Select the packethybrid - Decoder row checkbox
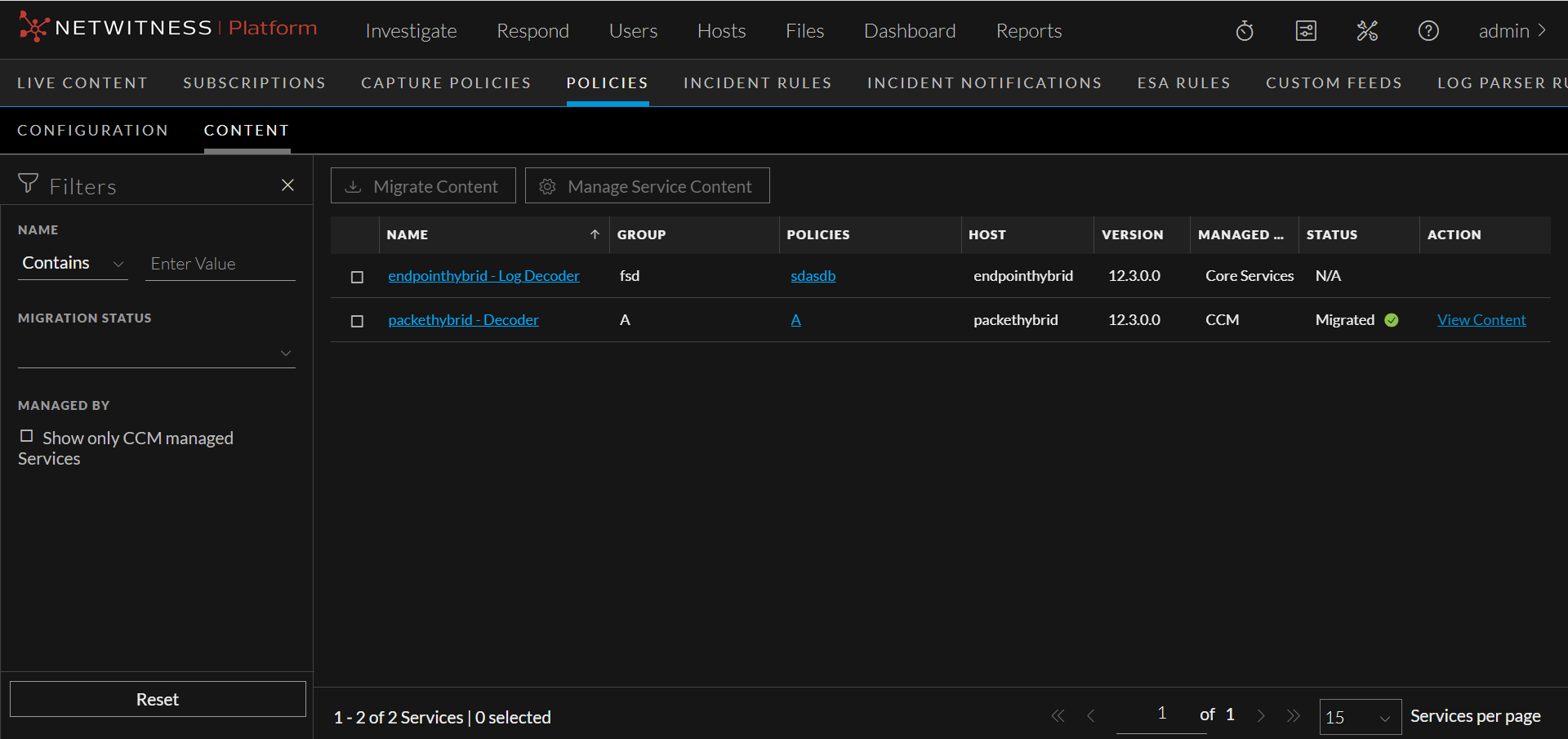The height and width of the screenshot is (739, 1568). pyautogui.click(x=357, y=321)
